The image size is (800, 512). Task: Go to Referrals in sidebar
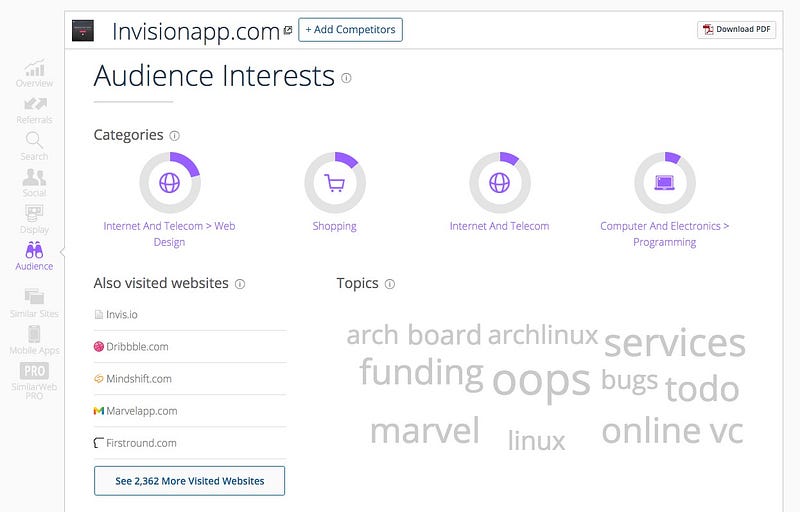(34, 111)
